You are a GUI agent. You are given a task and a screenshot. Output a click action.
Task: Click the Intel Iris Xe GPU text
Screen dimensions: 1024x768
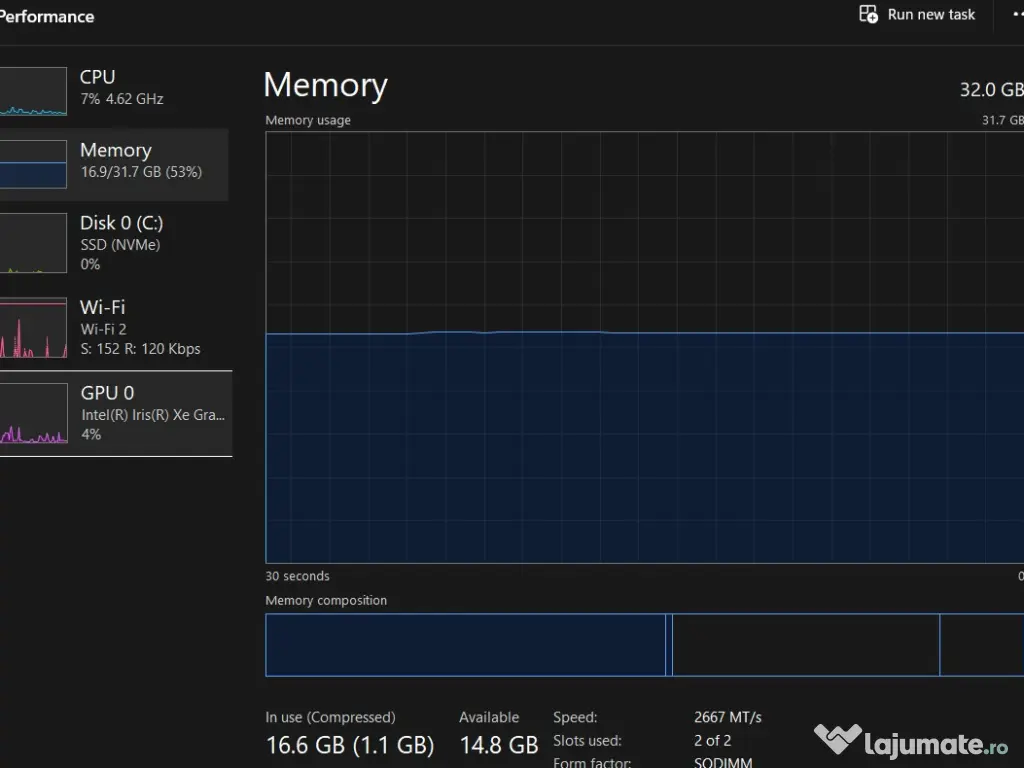153,415
